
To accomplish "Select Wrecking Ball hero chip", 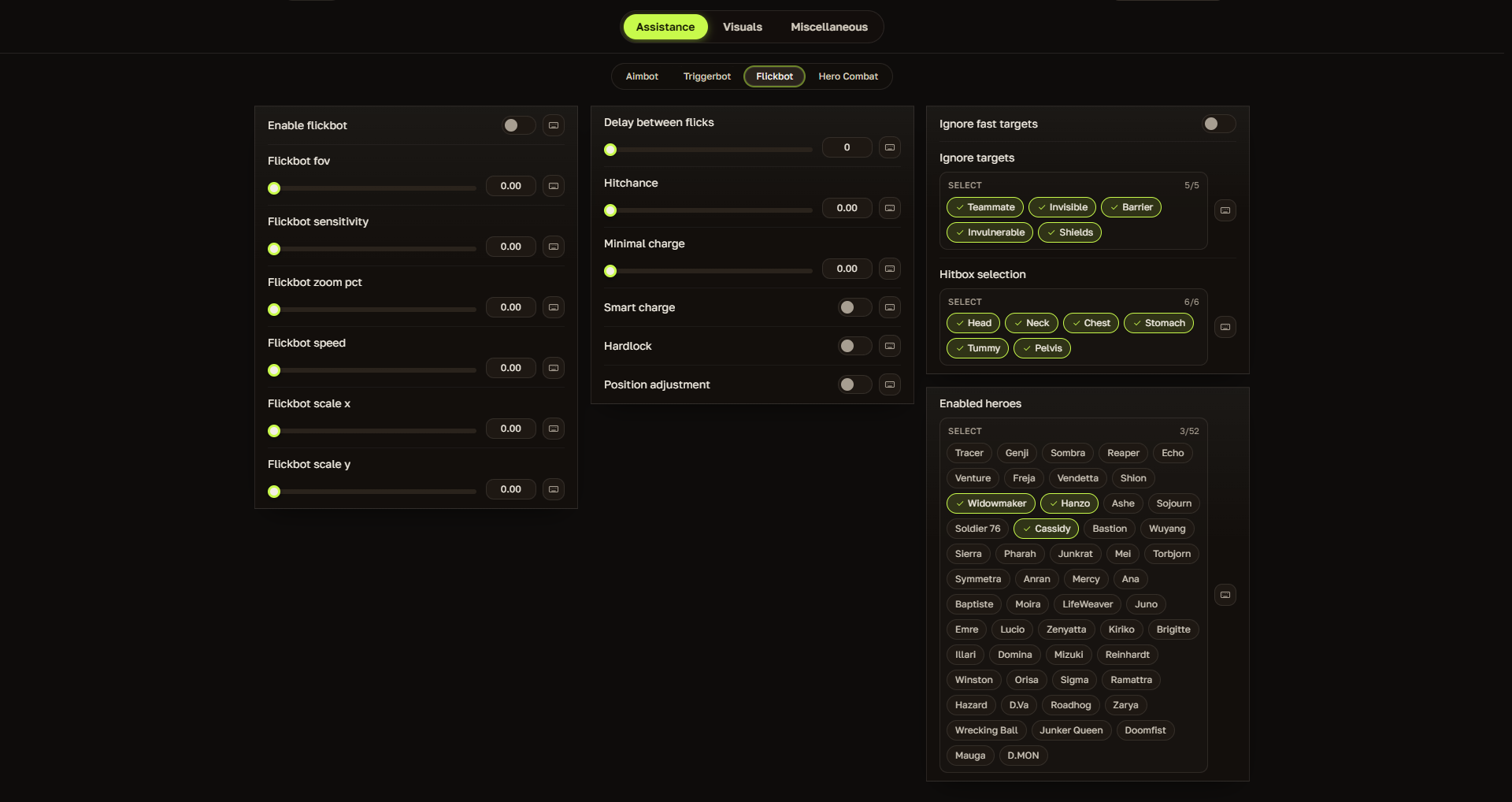I will (x=987, y=730).
